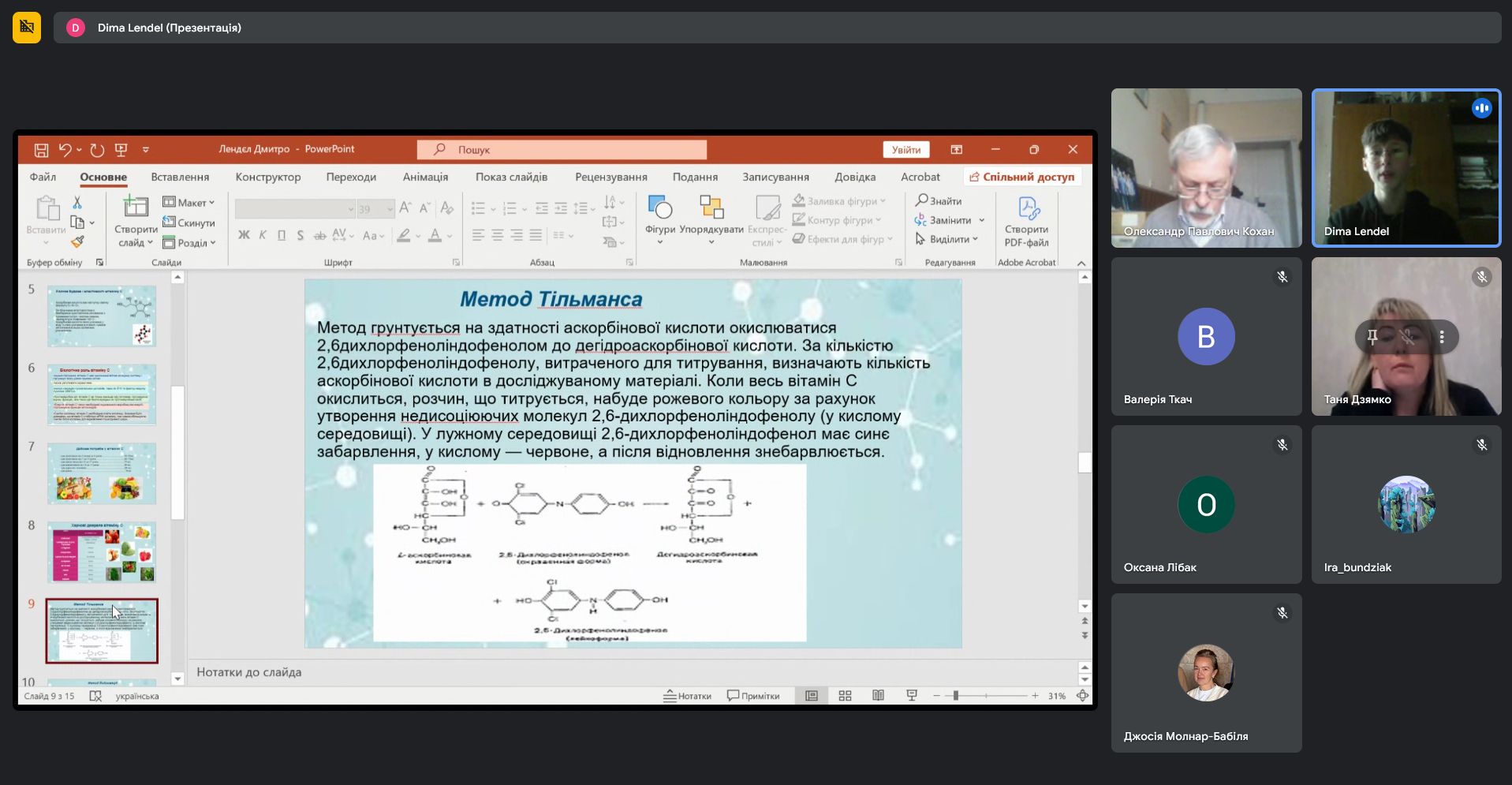Click the Redo icon in quick access toolbar
The width and height of the screenshot is (1512, 785).
tap(97, 150)
